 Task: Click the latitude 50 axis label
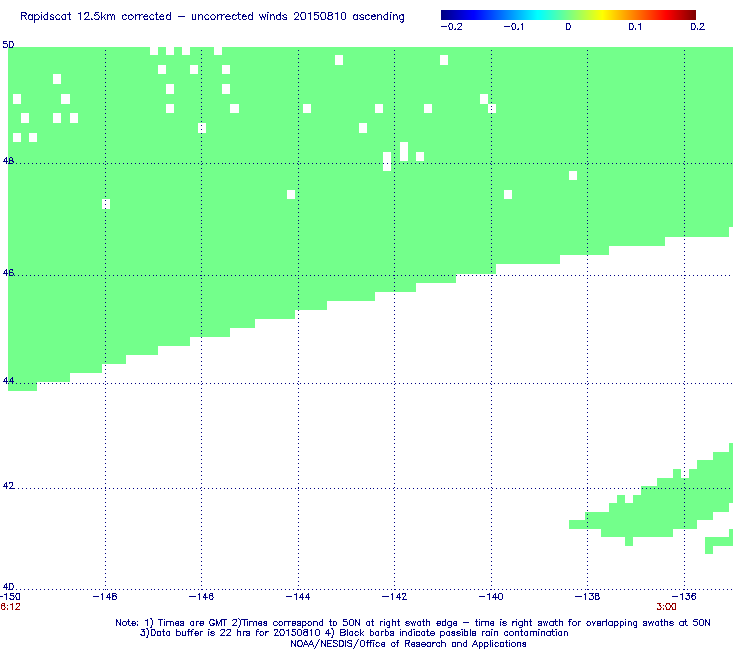point(8,45)
